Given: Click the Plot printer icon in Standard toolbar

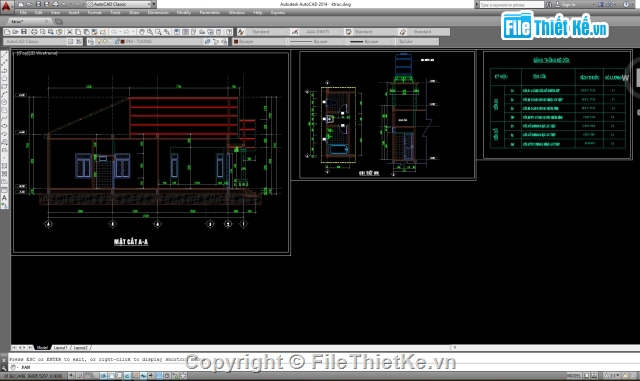Looking at the screenshot, I should [x=34, y=32].
